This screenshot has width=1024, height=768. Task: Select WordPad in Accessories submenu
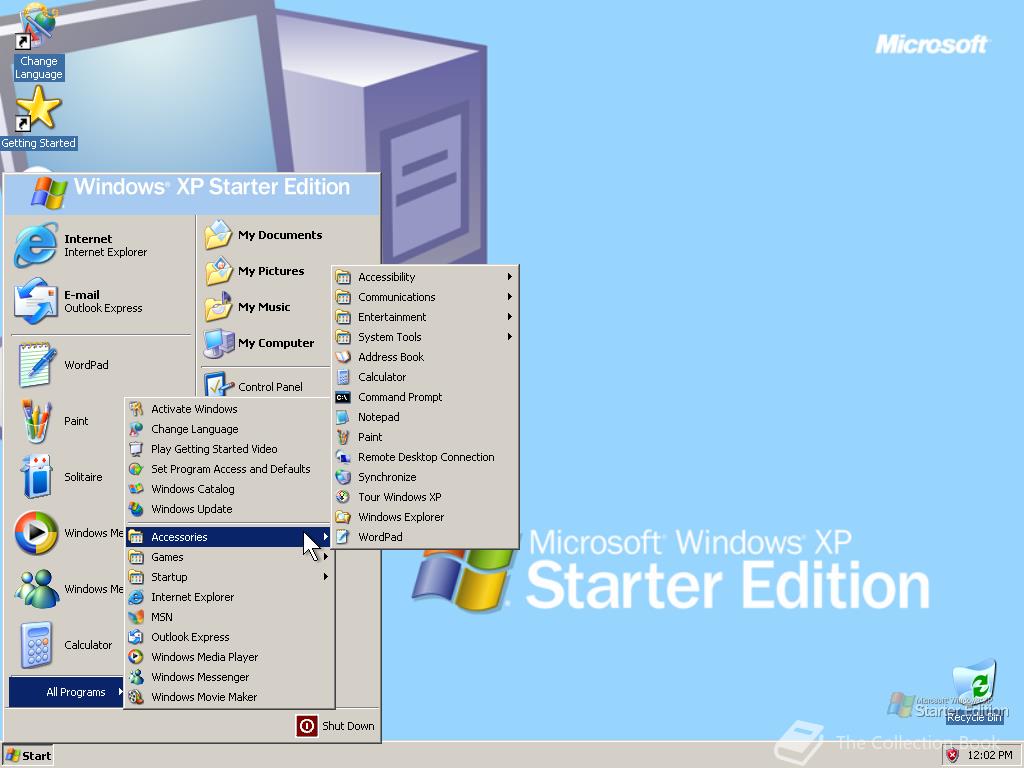(425, 537)
